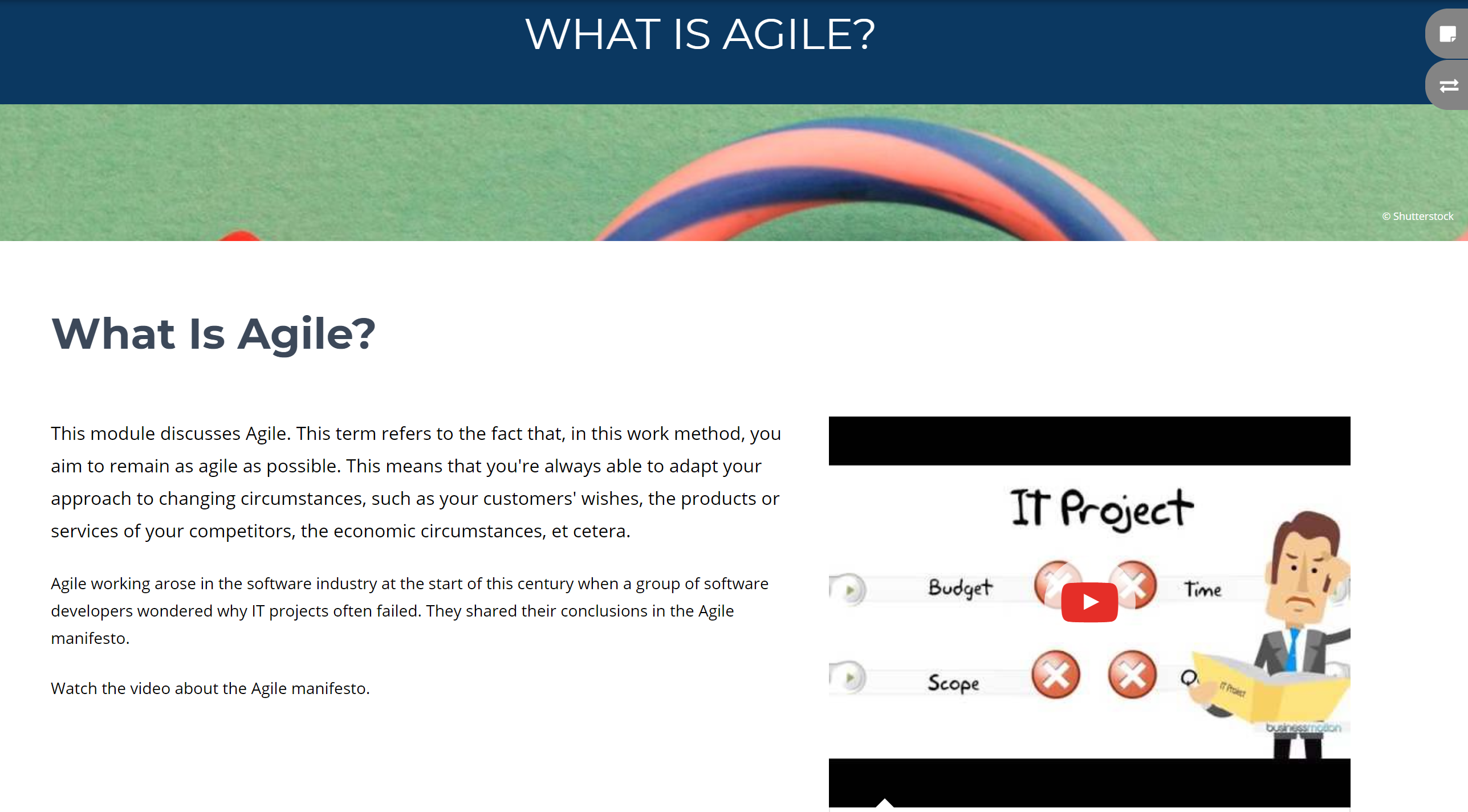This screenshot has width=1468, height=812.
Task: Click the second red X in Scope row
Action: (x=1132, y=675)
